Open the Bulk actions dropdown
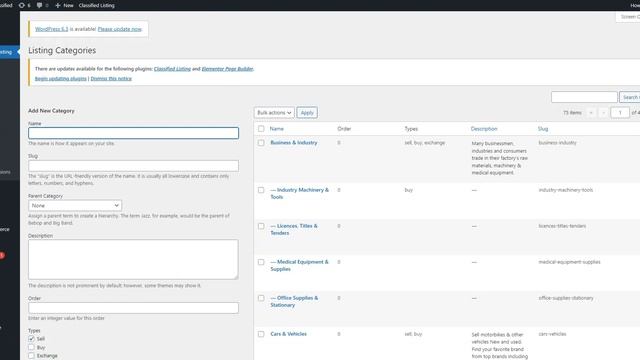Screen dimensions: 640x360 tap(274, 113)
